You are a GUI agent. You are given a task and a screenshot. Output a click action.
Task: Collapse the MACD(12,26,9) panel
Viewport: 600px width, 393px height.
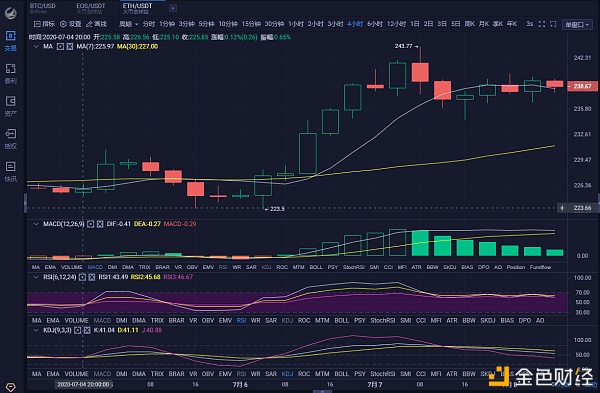pos(36,224)
